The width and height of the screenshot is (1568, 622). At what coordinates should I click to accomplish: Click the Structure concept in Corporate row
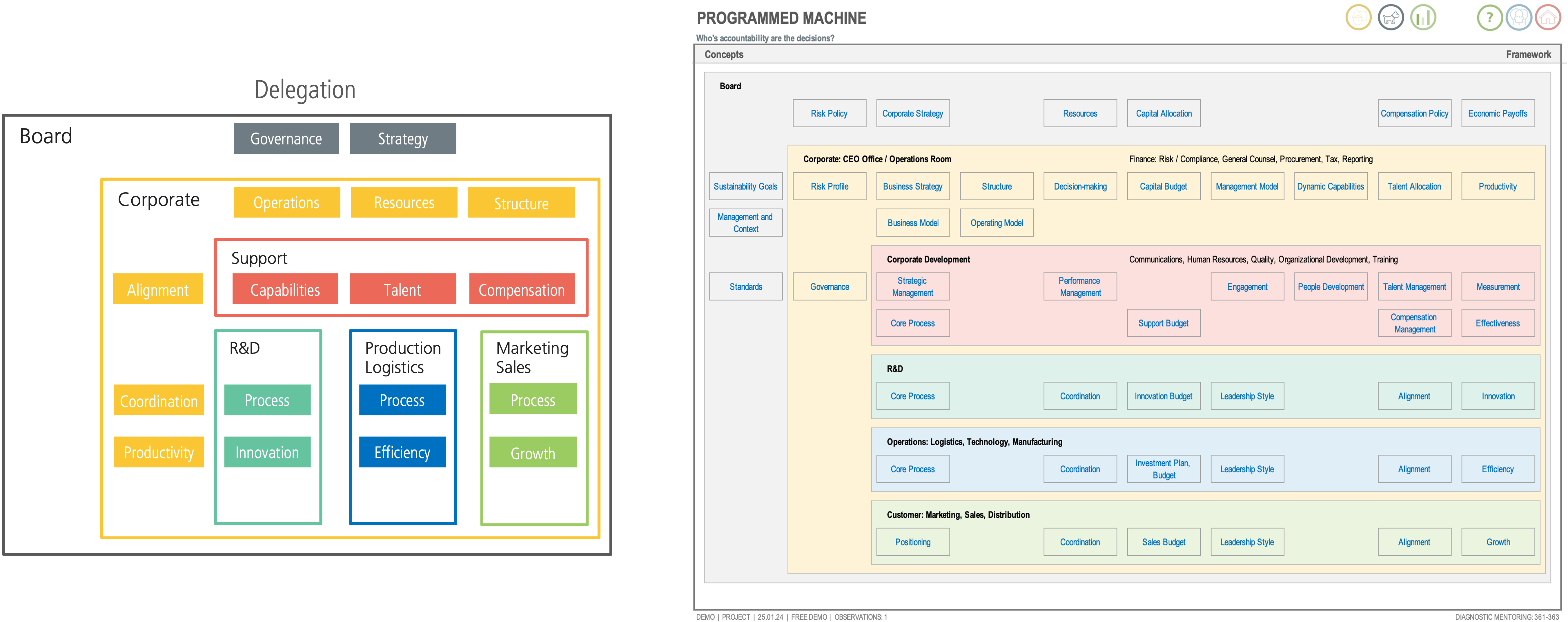(x=997, y=186)
